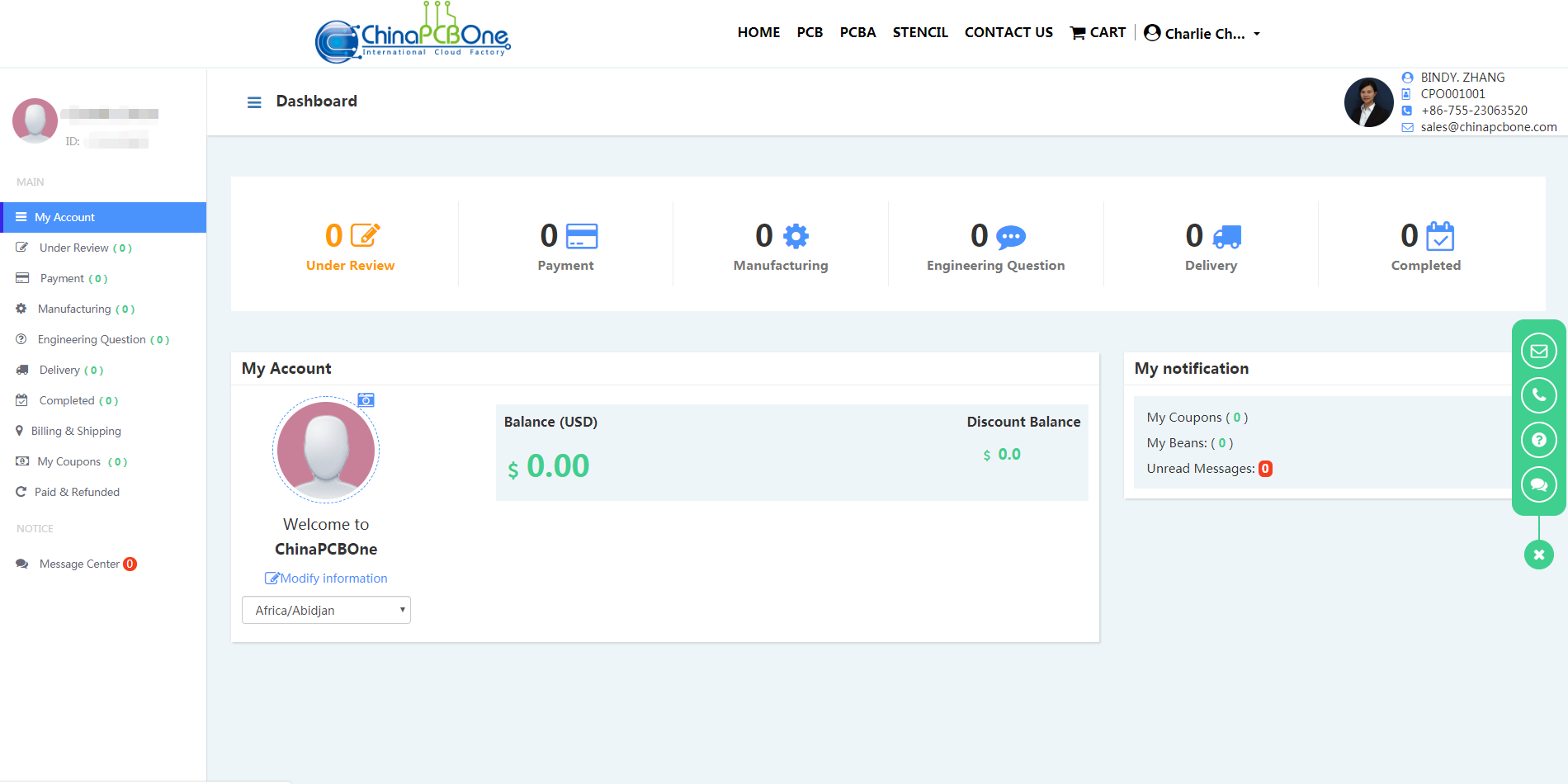
Task: Open the email envelope icon in floating widget
Action: point(1538,351)
